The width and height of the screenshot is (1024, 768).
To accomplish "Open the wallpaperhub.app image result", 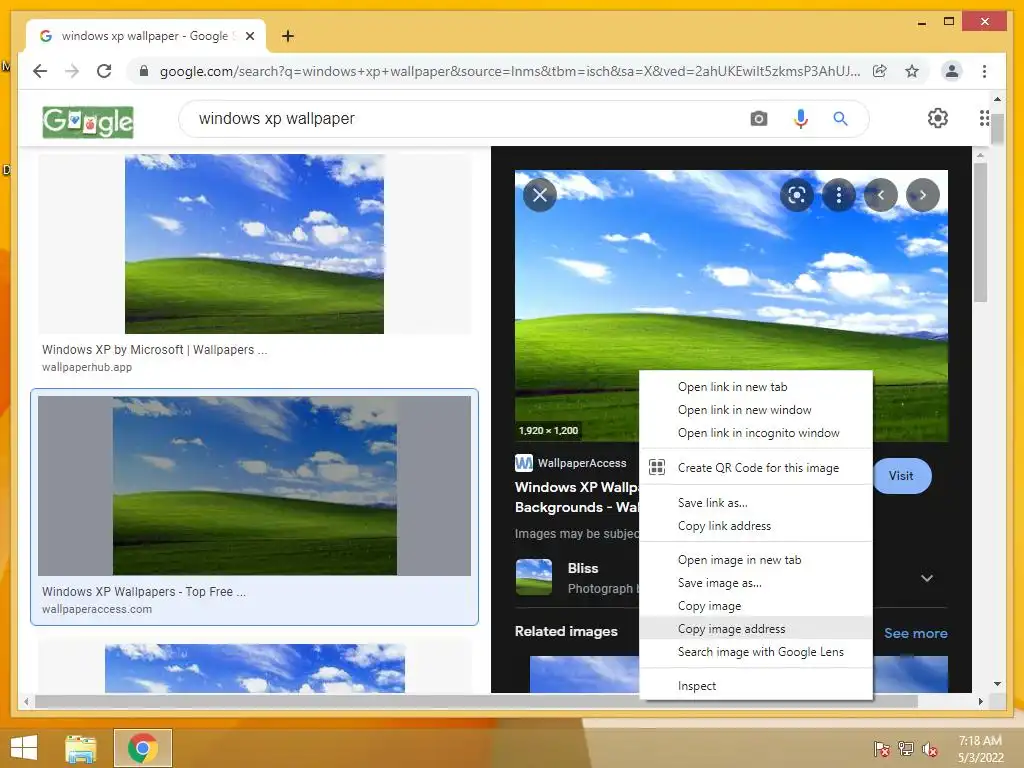I will (254, 244).
